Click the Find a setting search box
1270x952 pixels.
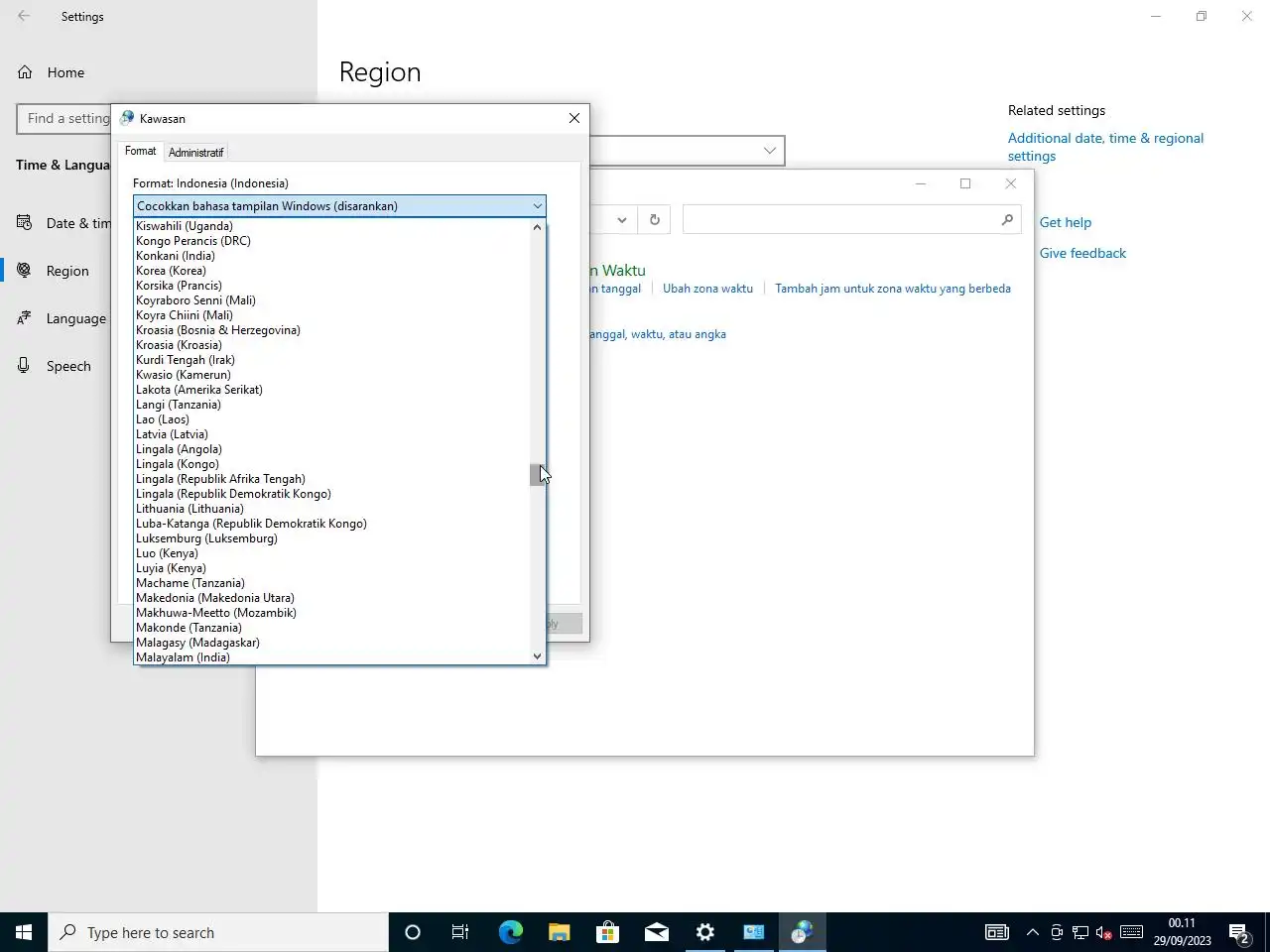pyautogui.click(x=63, y=118)
